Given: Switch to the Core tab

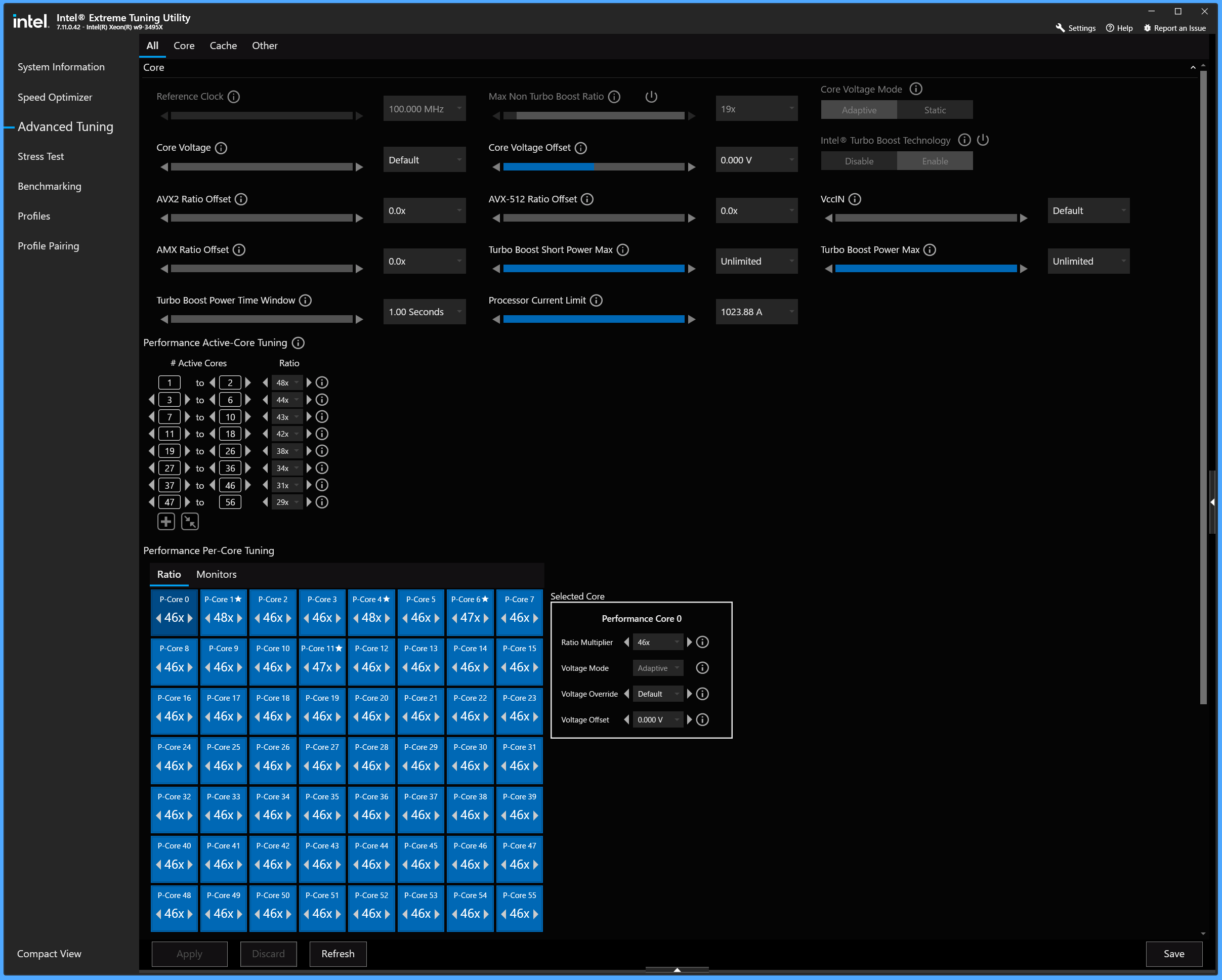Looking at the screenshot, I should (184, 46).
